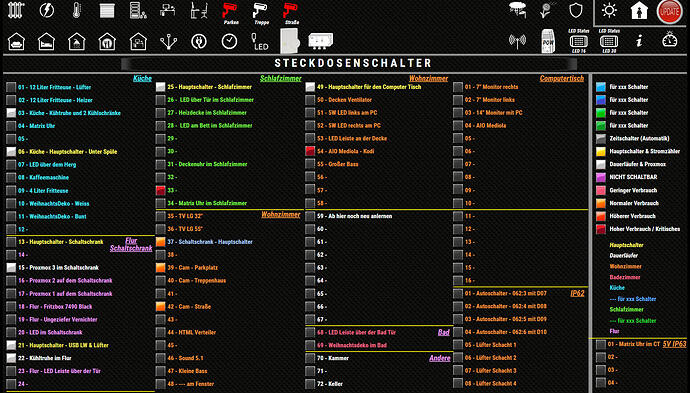The image size is (690, 393).
Task: Open the power plug socket icon
Action: (x=199, y=42)
